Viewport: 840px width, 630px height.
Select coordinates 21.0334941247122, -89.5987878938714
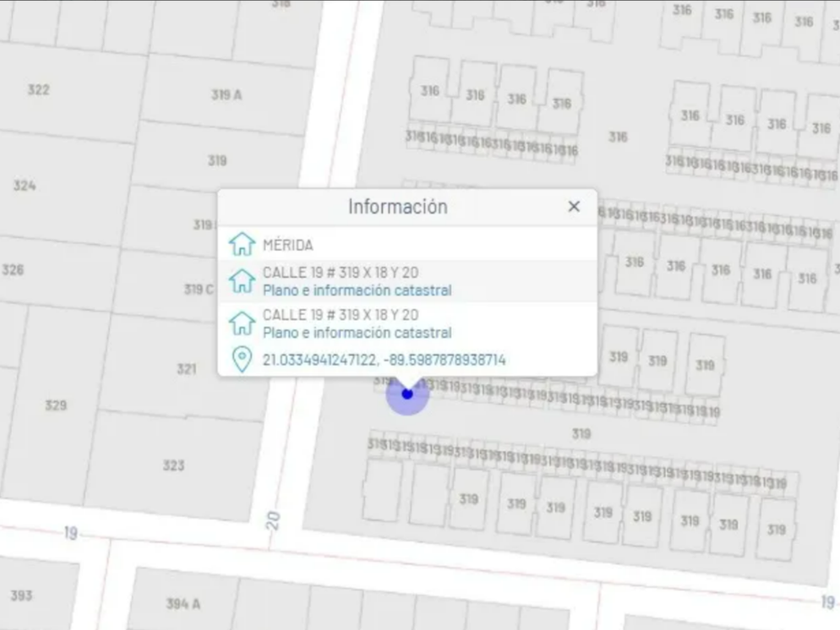[x=384, y=359]
